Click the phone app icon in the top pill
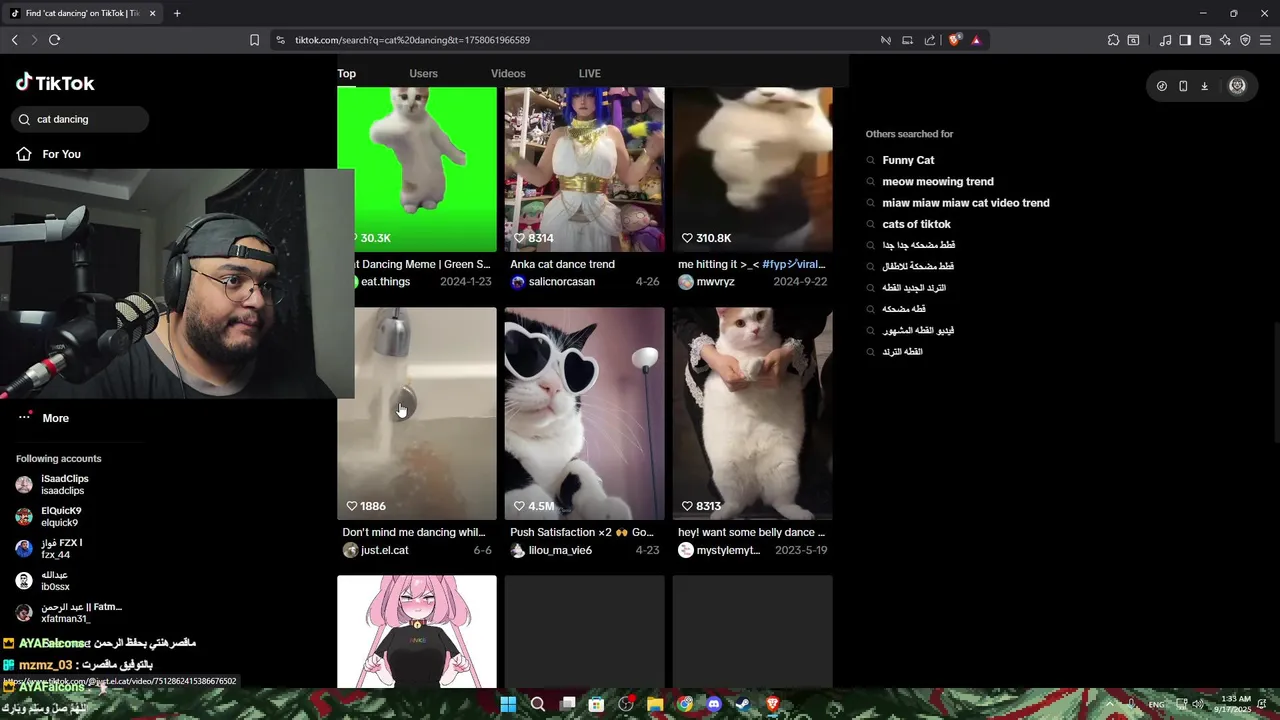Screen dimensions: 1280x720 1183,86
